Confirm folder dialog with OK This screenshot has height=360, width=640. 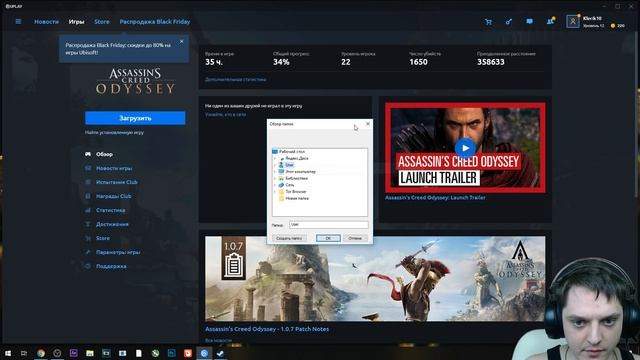point(328,238)
